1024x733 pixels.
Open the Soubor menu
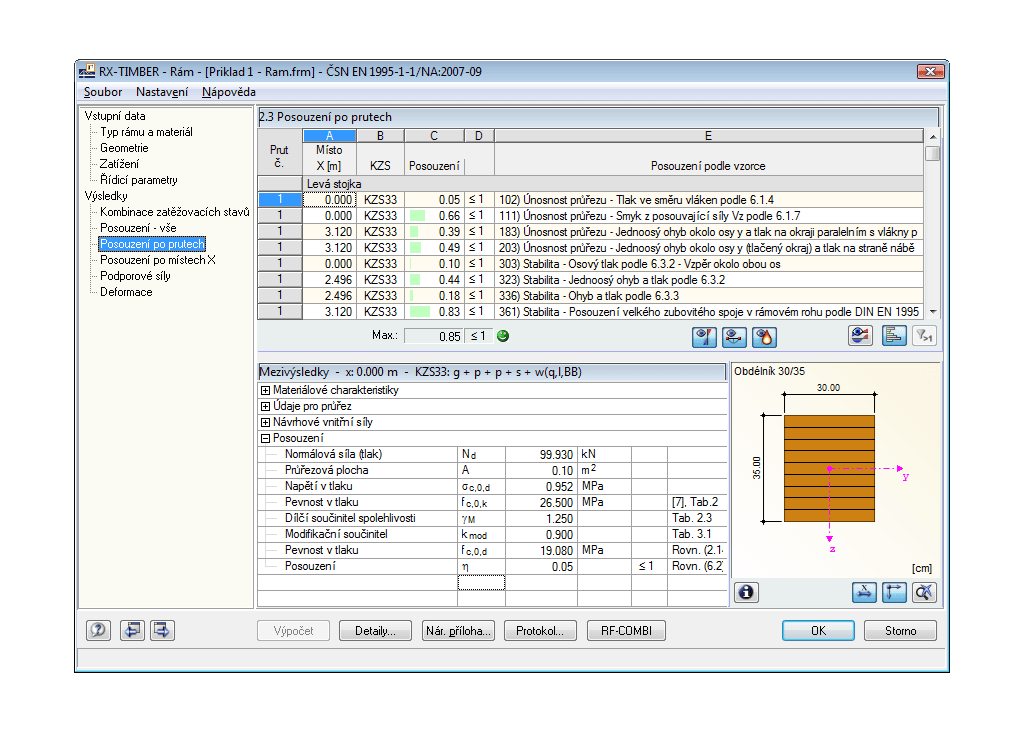pos(103,92)
